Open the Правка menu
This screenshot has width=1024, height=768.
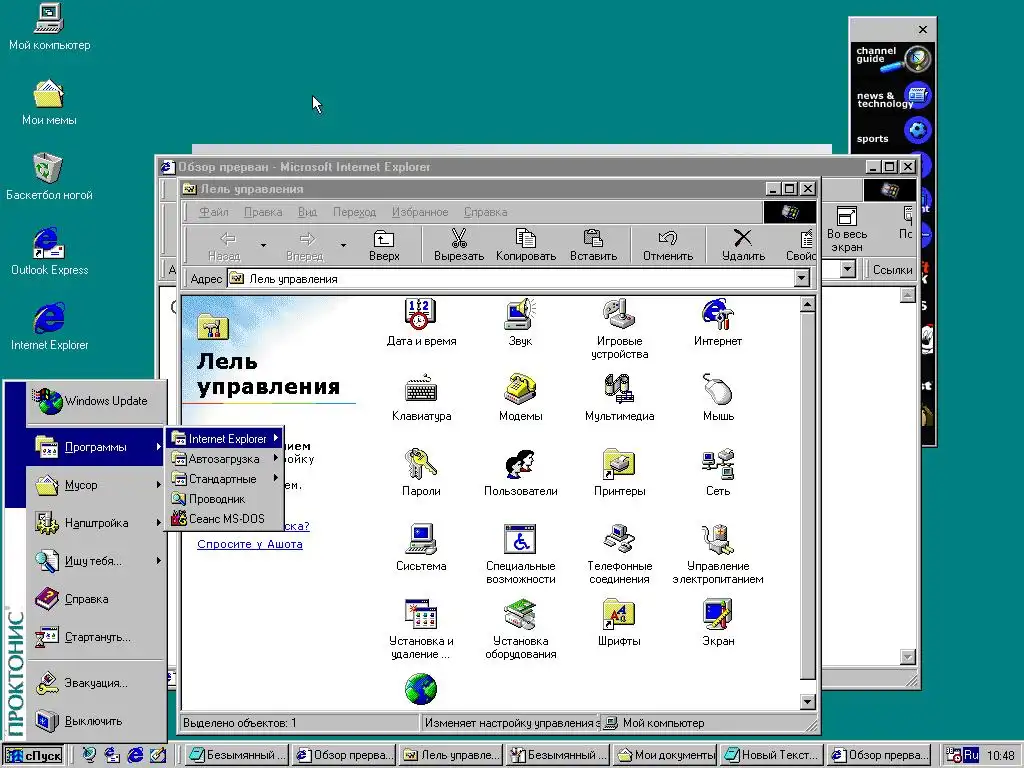coord(263,212)
